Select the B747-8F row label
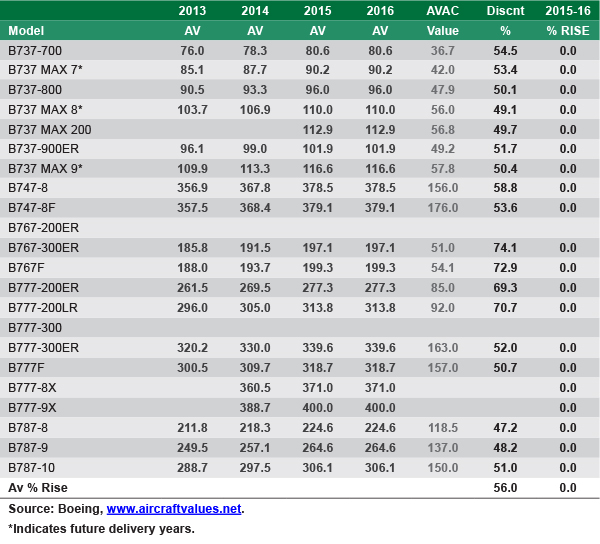Screen dimensions: 600x544 (35, 208)
